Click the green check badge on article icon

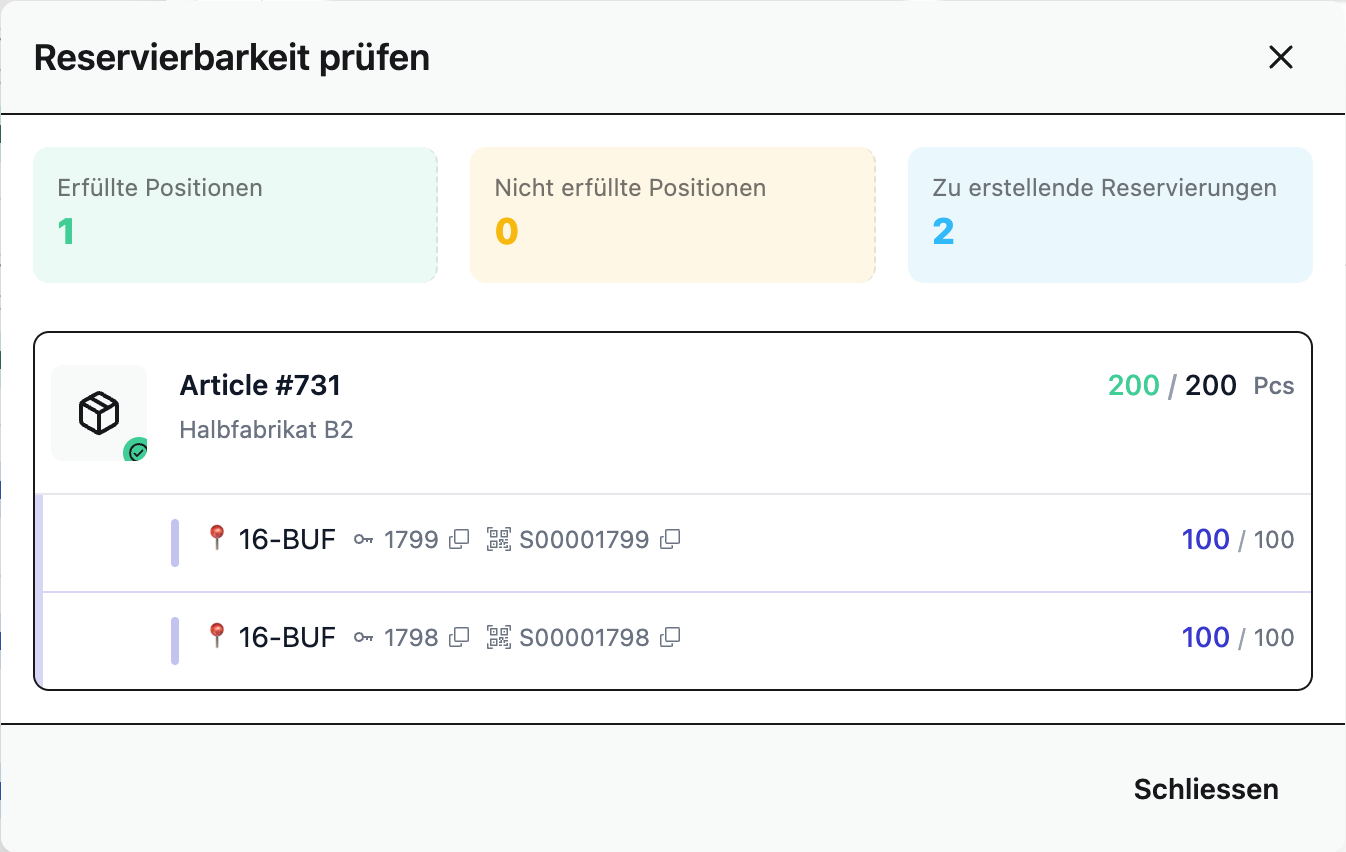[137, 451]
